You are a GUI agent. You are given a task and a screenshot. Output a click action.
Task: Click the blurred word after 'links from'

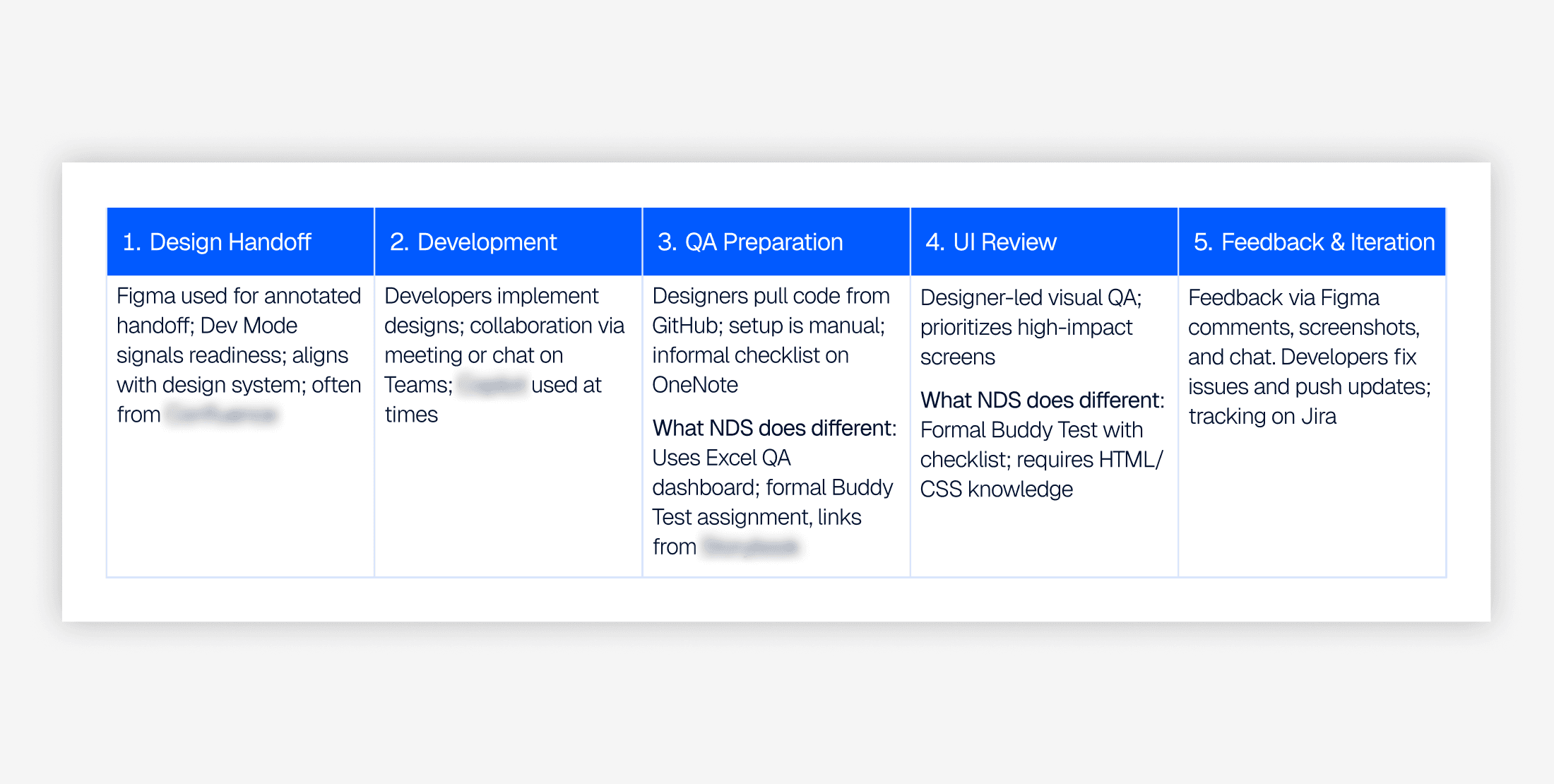[x=751, y=547]
